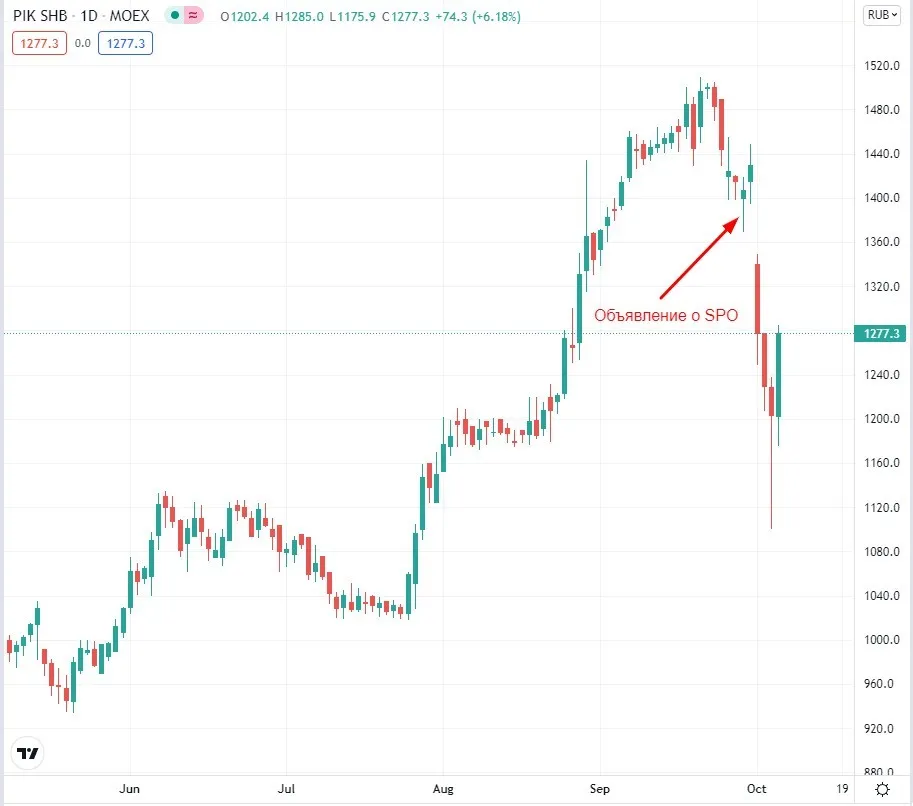This screenshot has width=913, height=806.
Task: Click the blue buy price 1277.3 box
Action: pyautogui.click(x=125, y=43)
